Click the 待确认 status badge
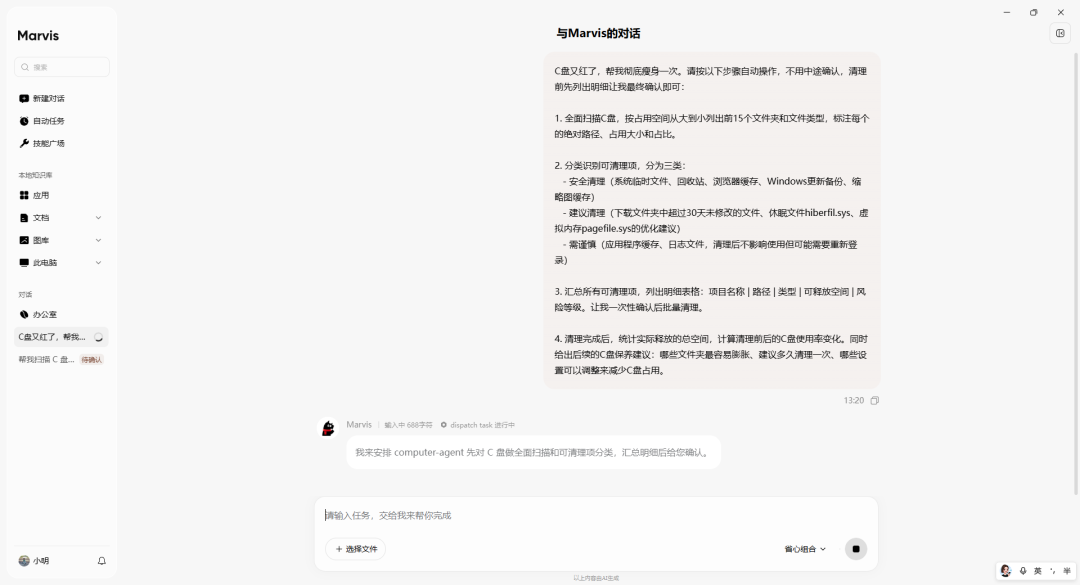 pos(92,360)
